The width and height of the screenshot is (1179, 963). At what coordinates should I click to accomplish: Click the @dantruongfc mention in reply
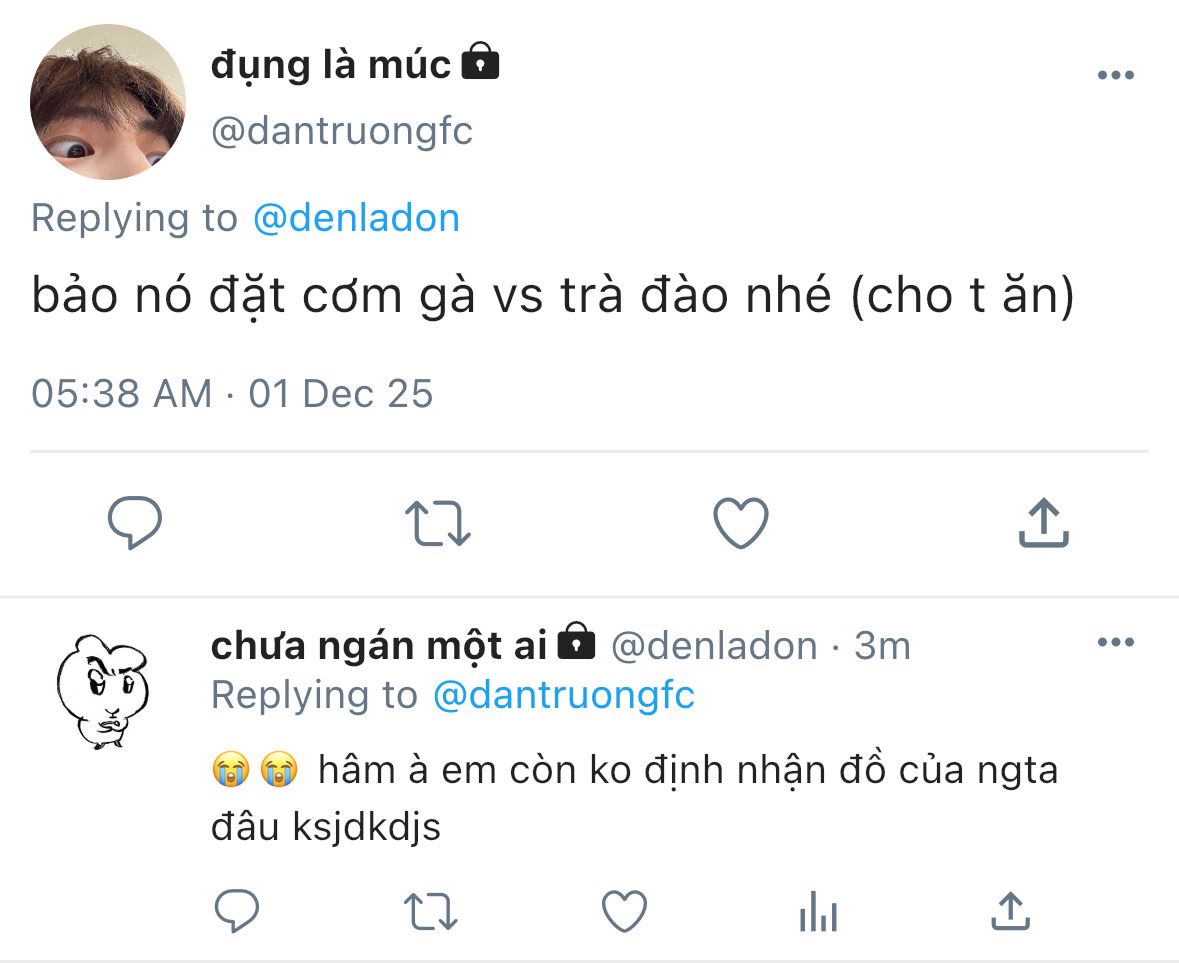563,695
